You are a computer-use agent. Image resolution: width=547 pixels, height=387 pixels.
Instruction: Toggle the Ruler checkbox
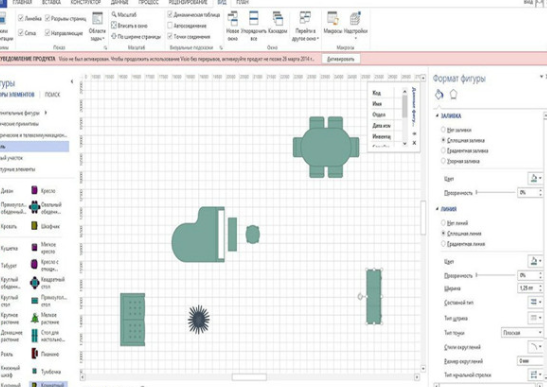(x=21, y=18)
